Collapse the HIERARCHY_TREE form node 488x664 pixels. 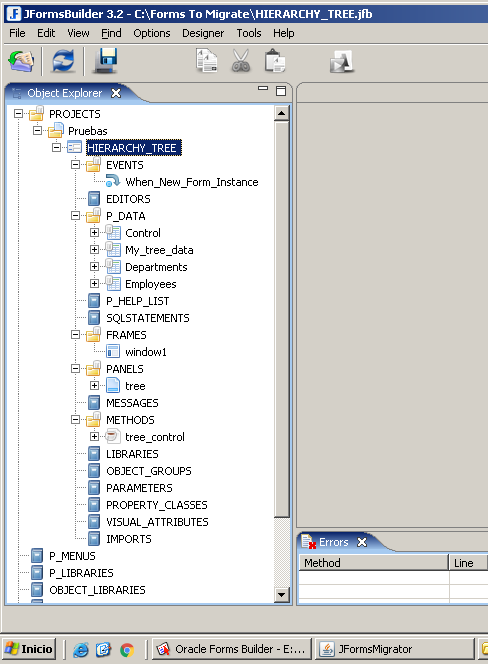[56, 147]
